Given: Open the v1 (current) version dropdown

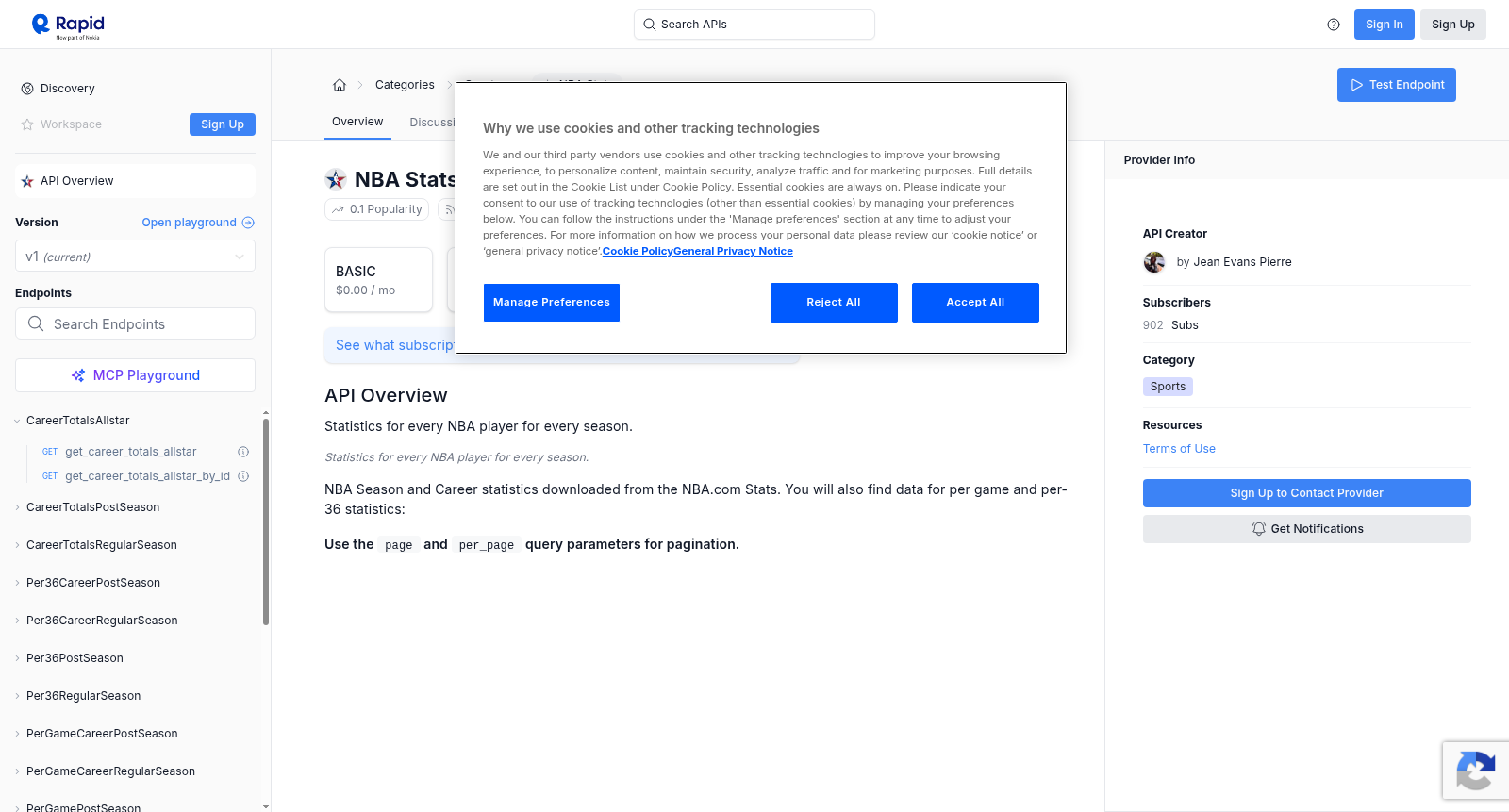Looking at the screenshot, I should point(135,257).
